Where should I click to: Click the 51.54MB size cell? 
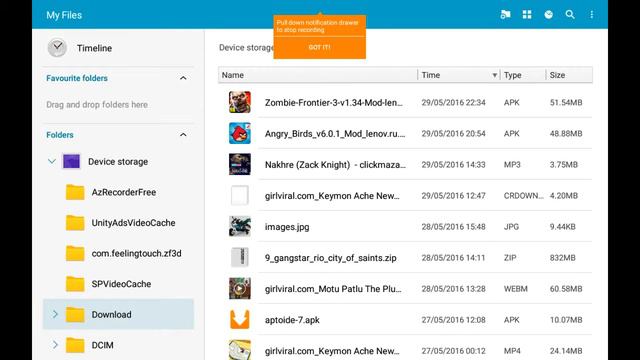[566, 102]
